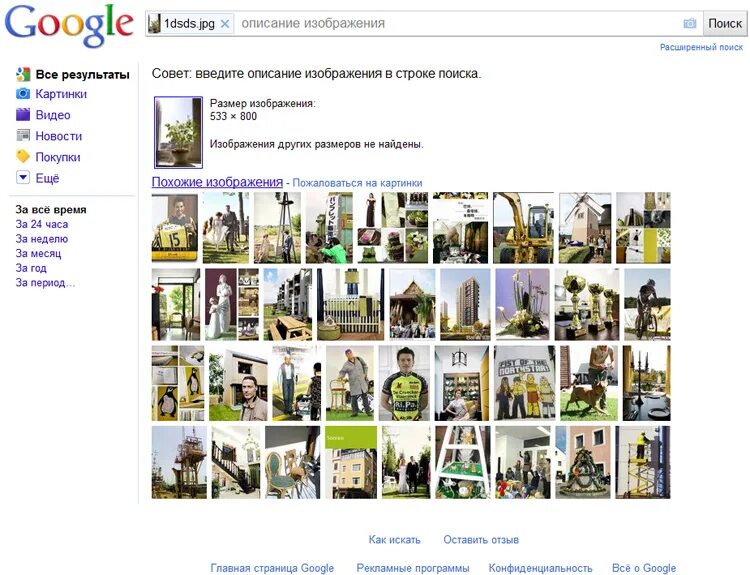The height and width of the screenshot is (575, 750).
Task: Open the Похожие изображения link
Action: [x=217, y=182]
